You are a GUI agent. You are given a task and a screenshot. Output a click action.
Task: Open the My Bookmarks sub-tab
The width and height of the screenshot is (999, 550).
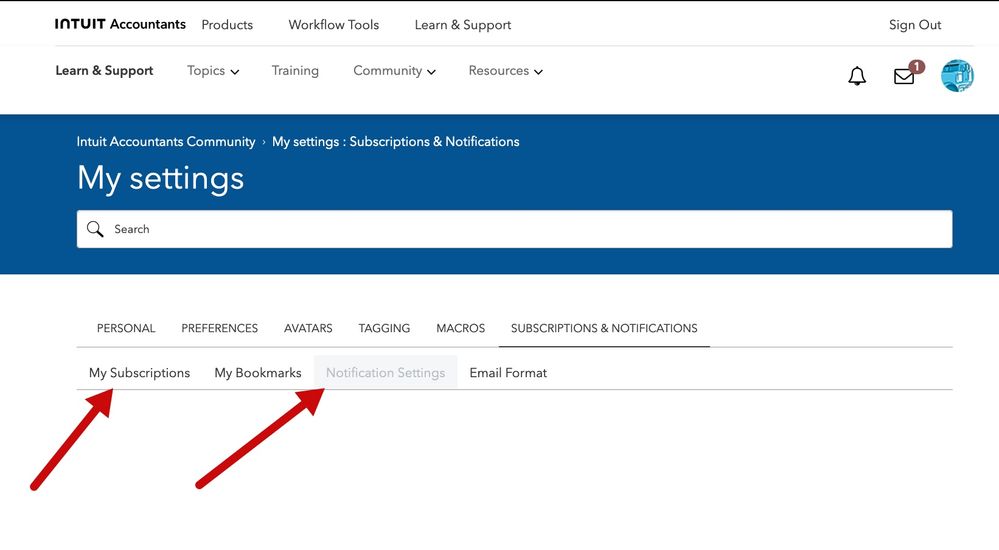tap(258, 373)
